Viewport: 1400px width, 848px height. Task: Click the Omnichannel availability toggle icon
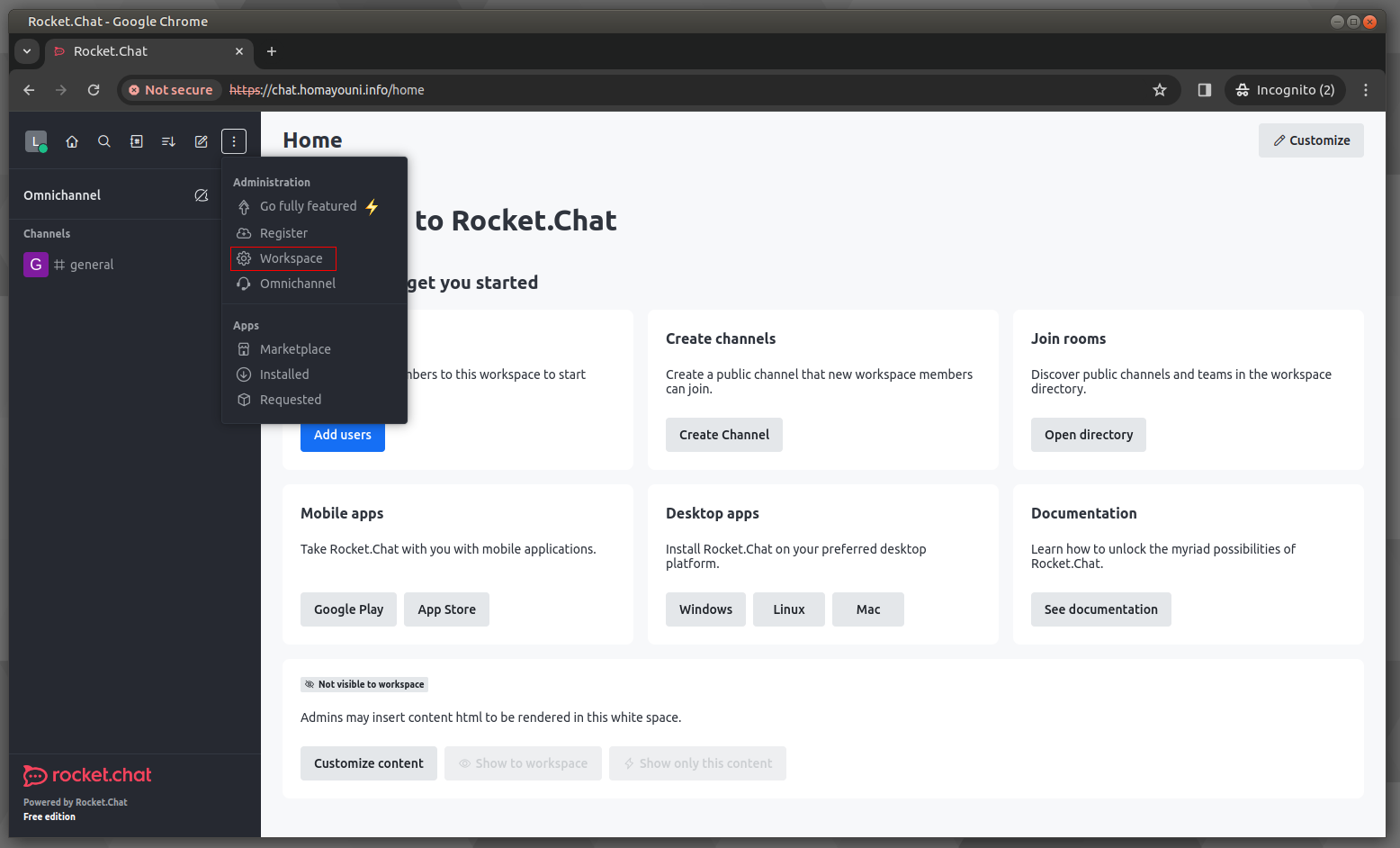pos(202,195)
